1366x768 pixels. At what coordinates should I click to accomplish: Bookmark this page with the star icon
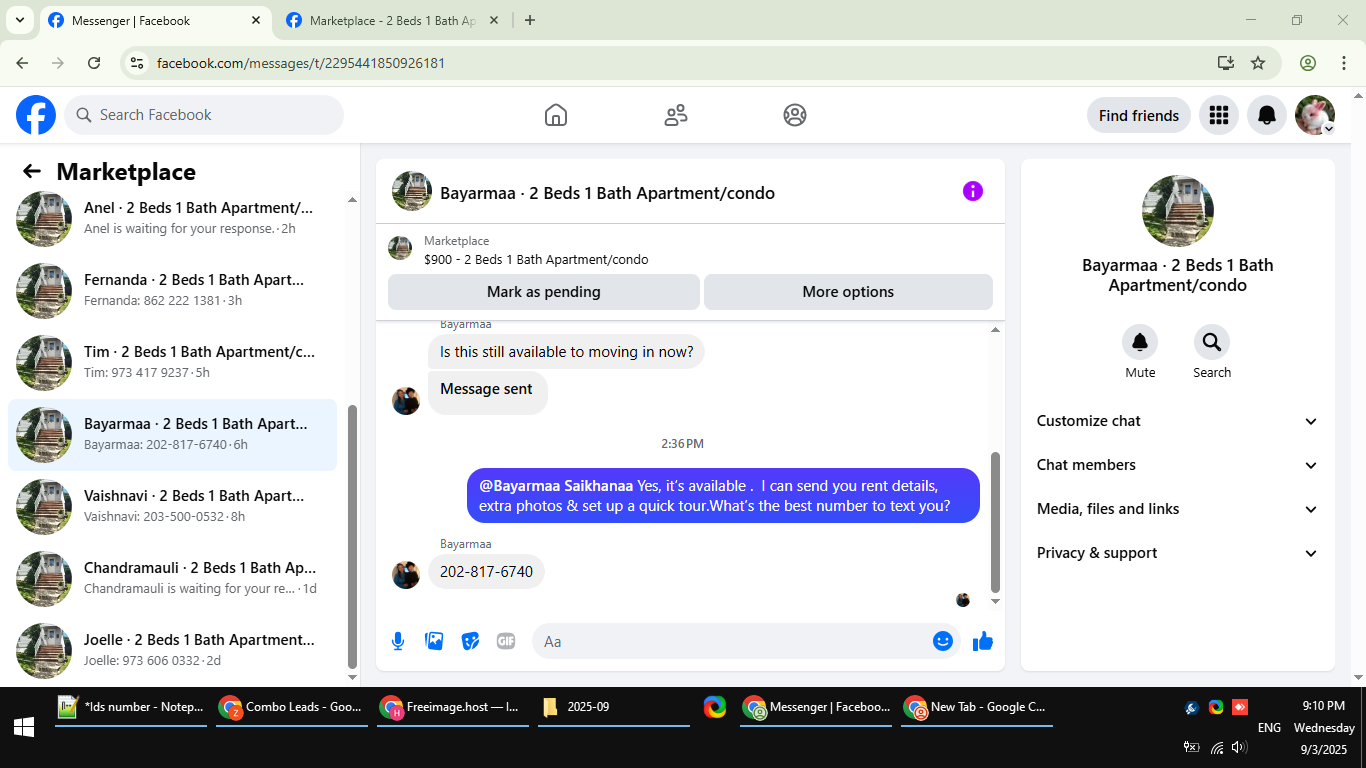coord(1258,63)
